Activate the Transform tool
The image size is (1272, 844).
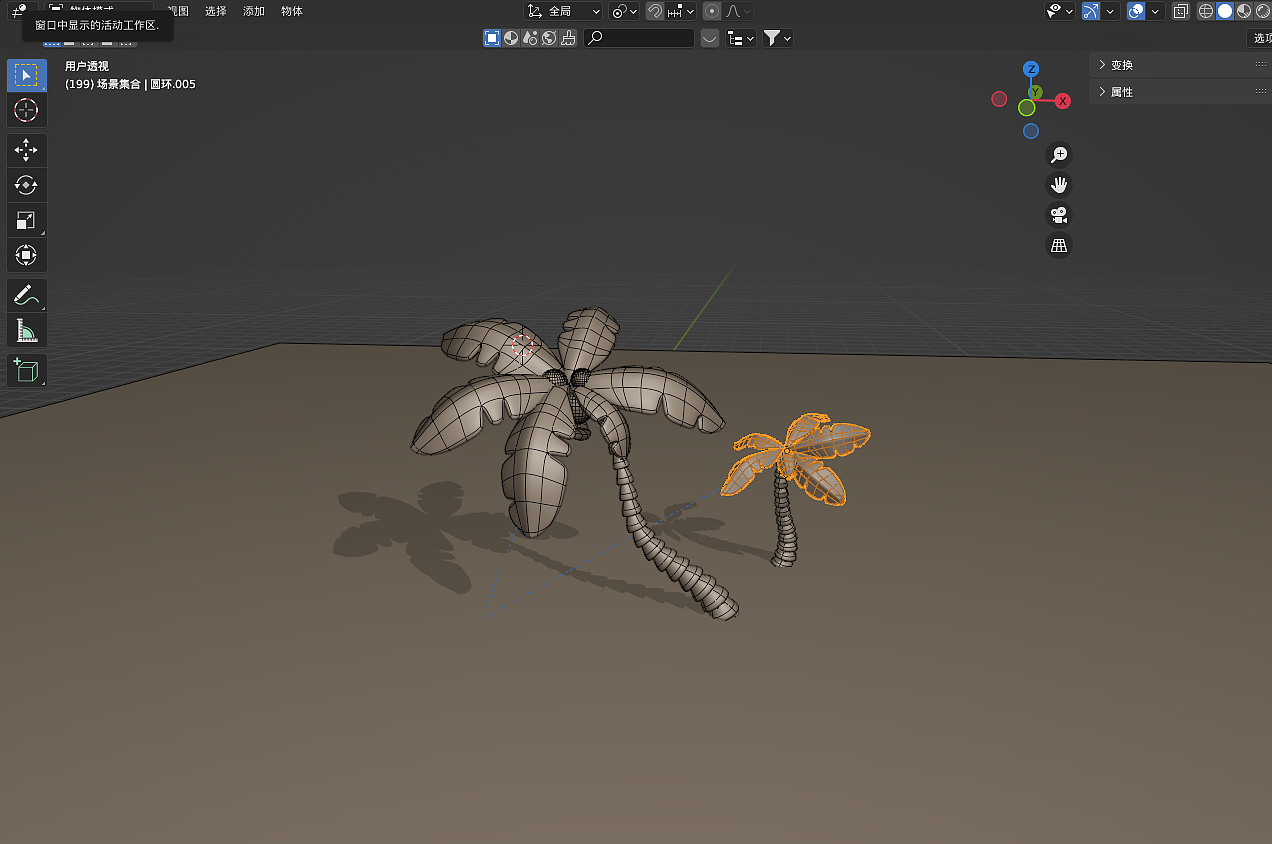(x=26, y=255)
